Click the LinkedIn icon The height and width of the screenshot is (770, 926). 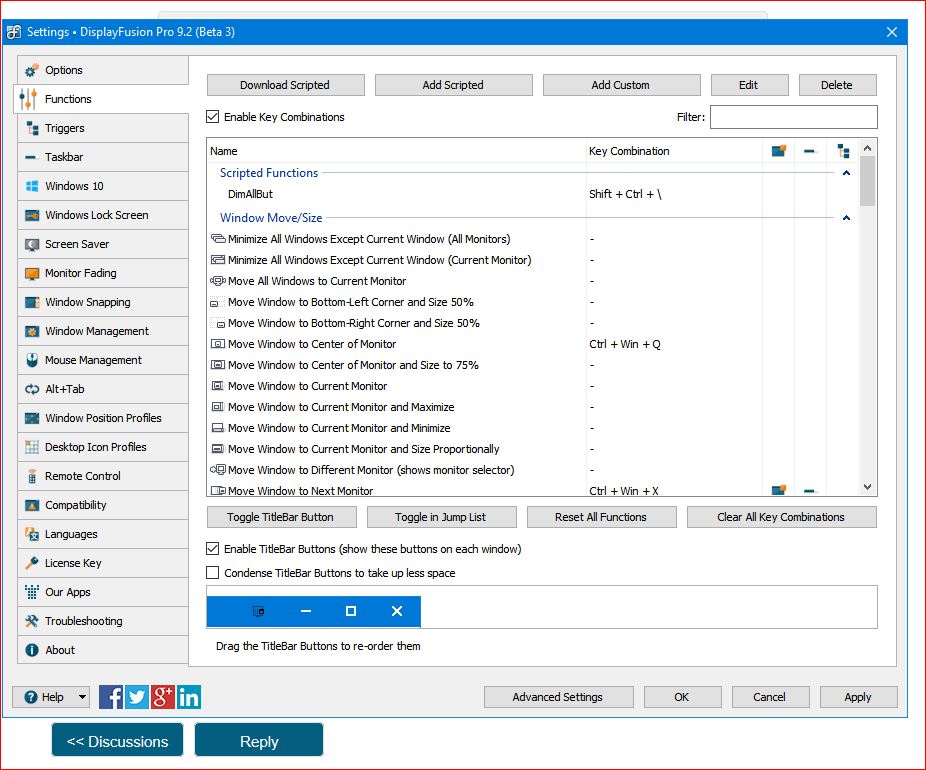tap(189, 697)
